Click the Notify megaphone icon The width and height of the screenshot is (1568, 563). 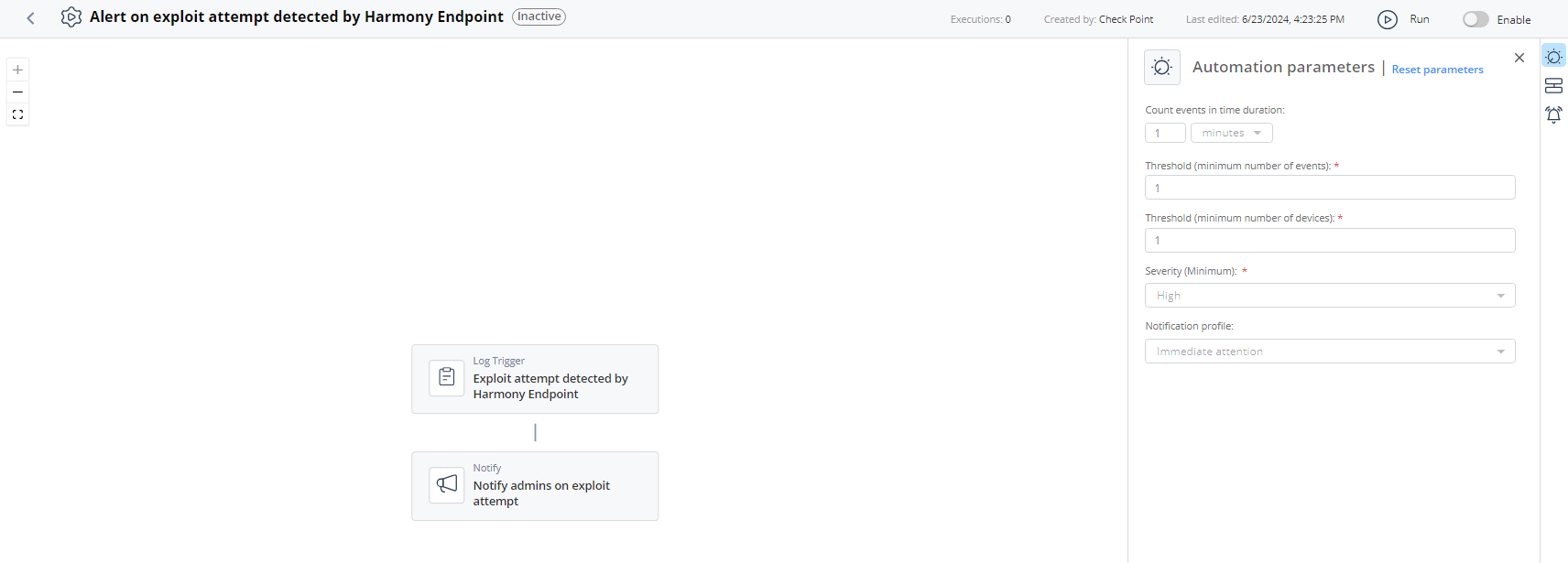tap(447, 484)
